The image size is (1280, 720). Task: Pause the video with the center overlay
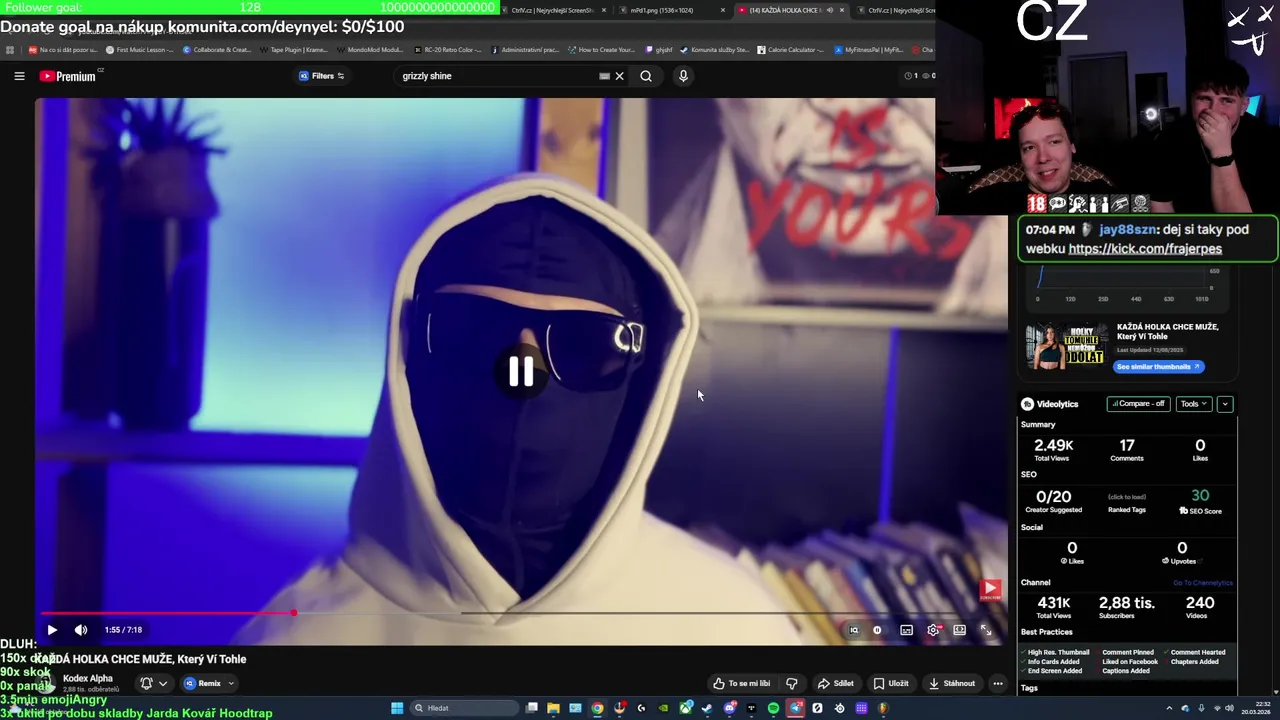pos(521,371)
